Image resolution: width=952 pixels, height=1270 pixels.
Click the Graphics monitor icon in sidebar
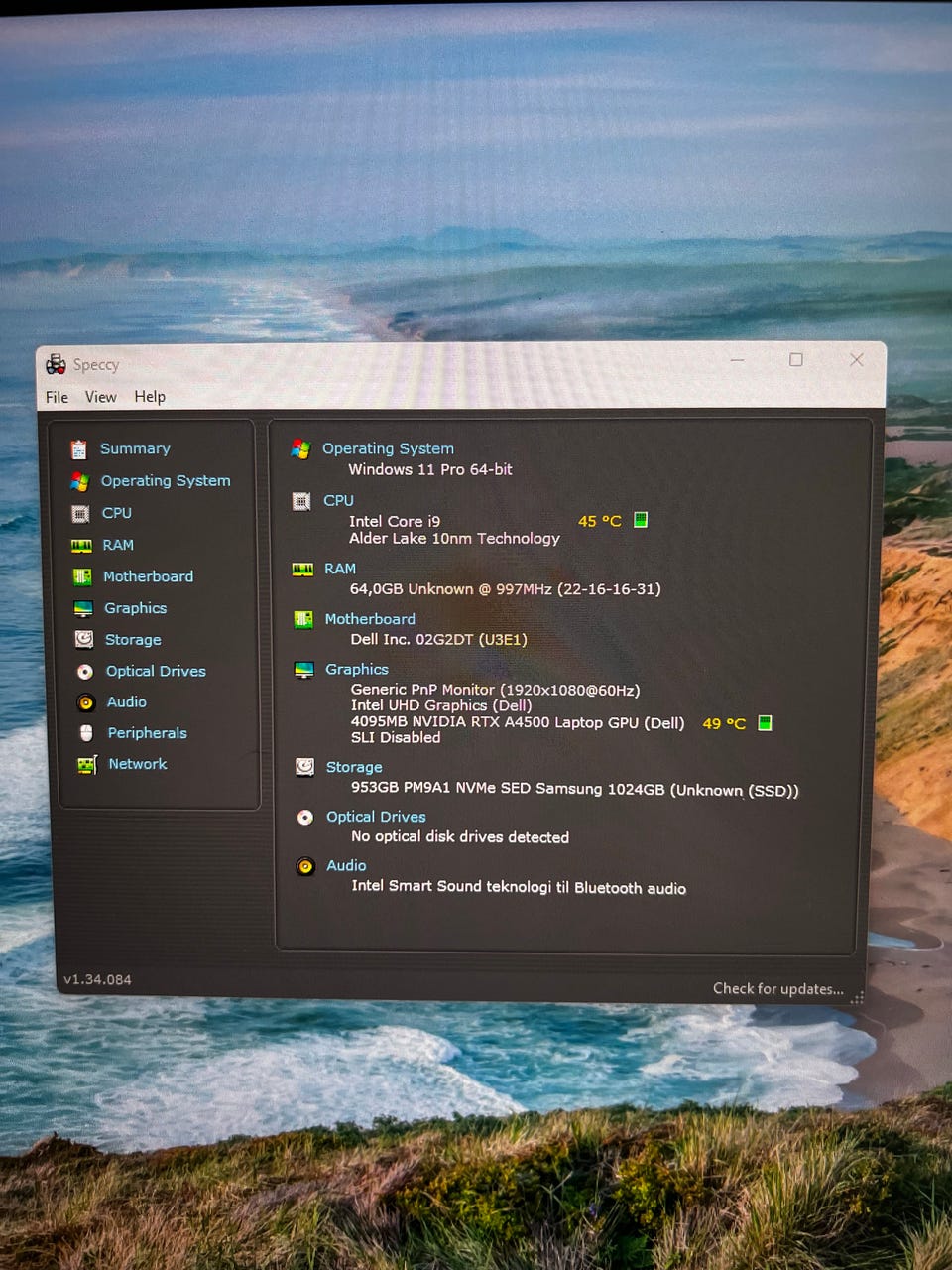click(x=83, y=608)
